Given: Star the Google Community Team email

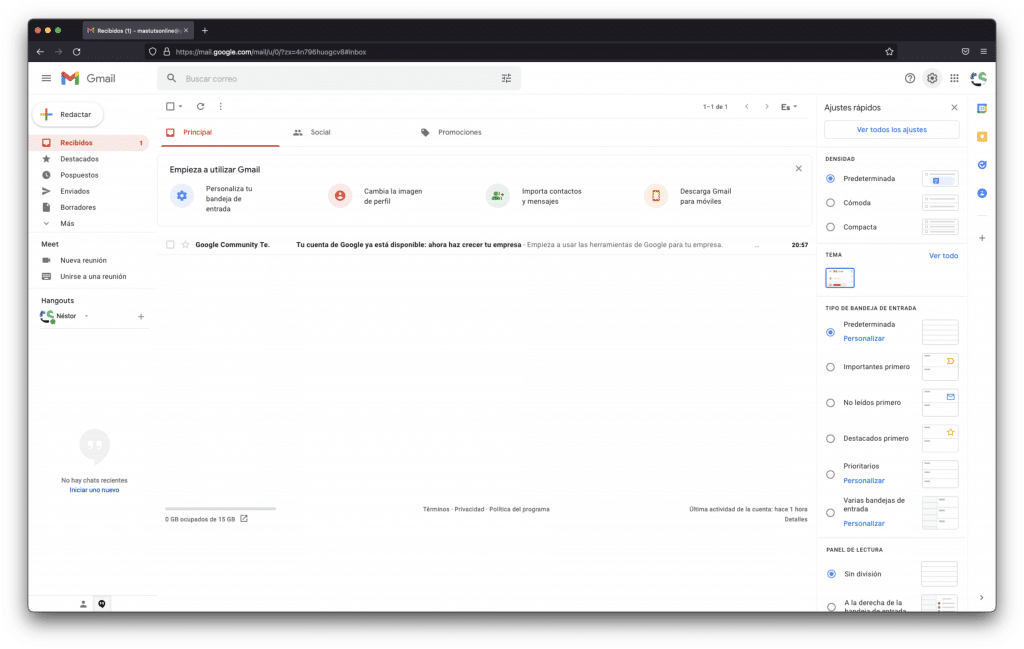Looking at the screenshot, I should [186, 244].
